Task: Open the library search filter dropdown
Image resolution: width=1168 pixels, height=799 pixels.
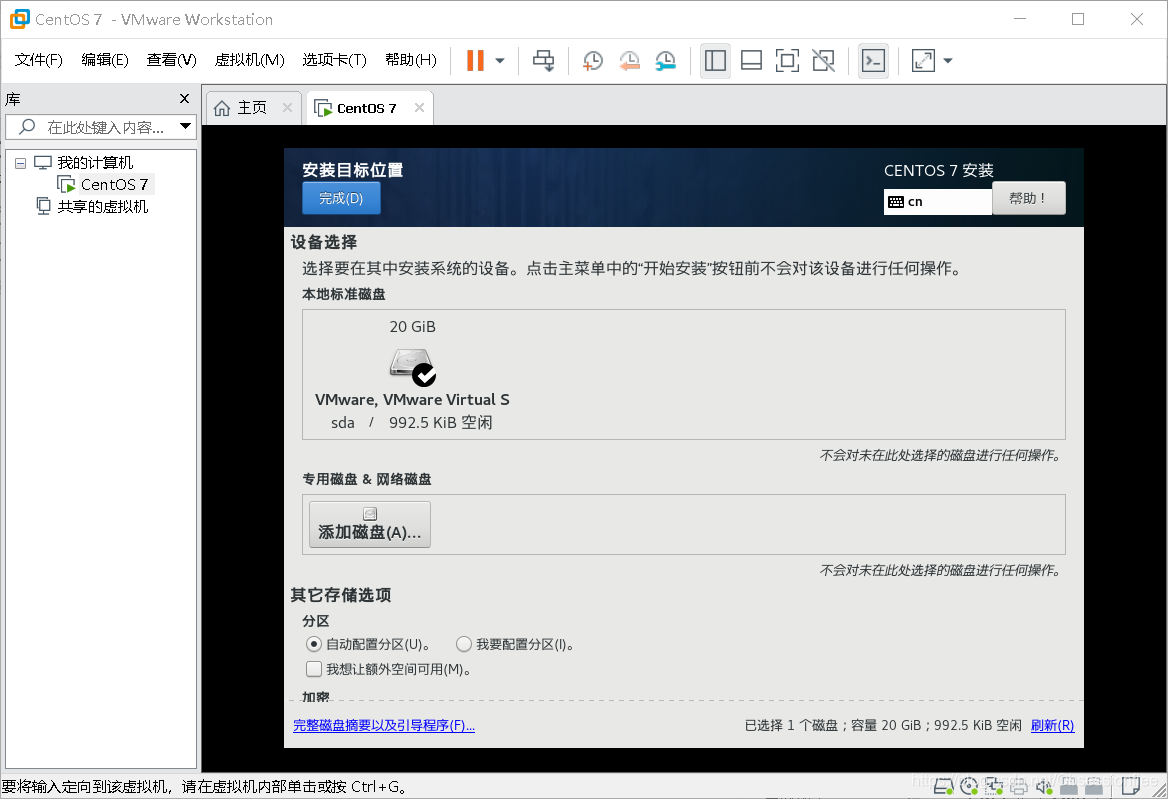Action: (185, 126)
